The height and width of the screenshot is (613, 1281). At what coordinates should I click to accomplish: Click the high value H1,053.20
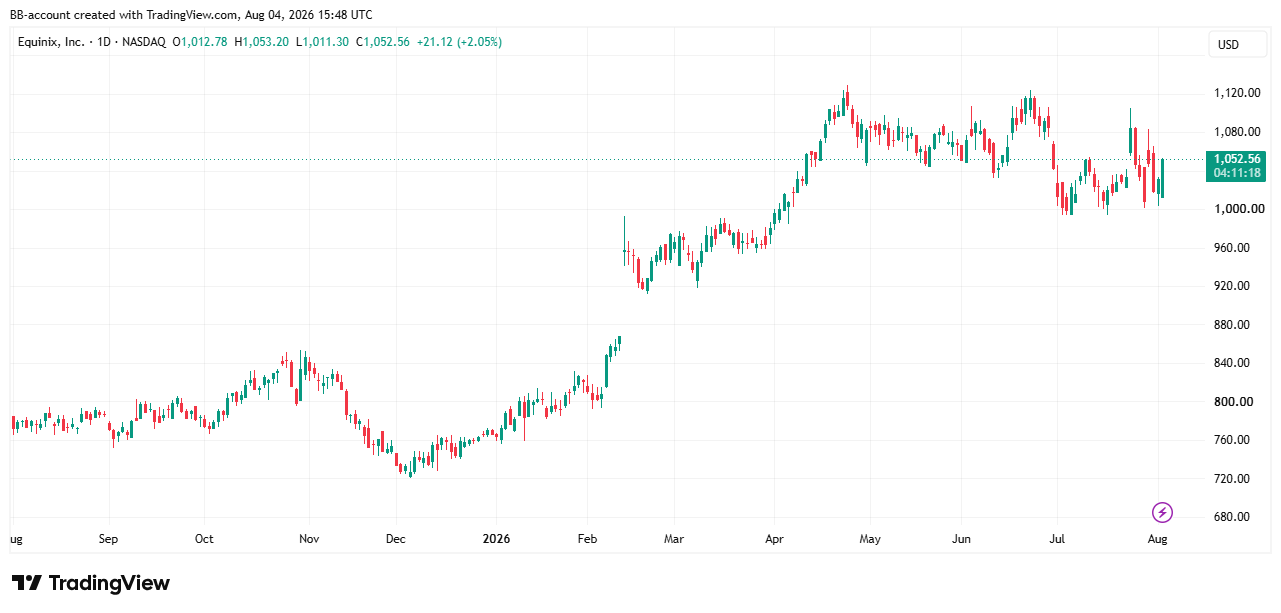[262, 42]
